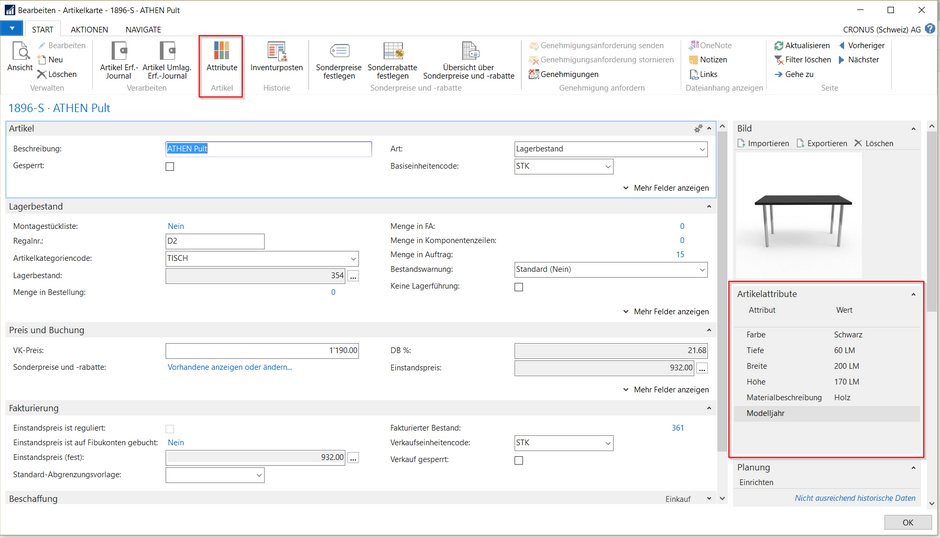Click the Bearbeiten edit action
940x538 pixels.
(62, 46)
